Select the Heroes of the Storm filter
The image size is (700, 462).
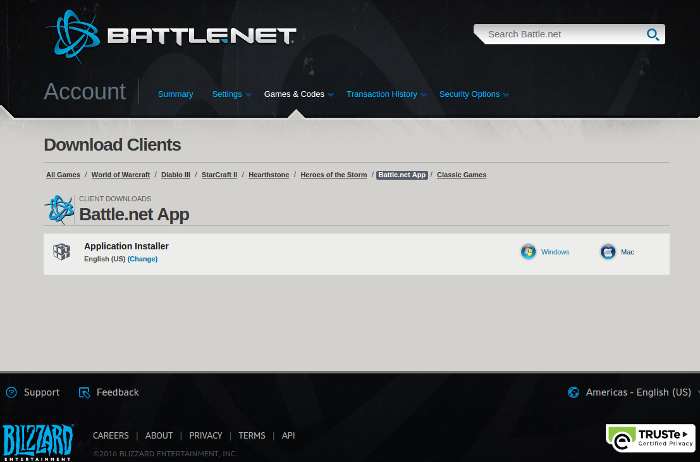[x=333, y=175]
